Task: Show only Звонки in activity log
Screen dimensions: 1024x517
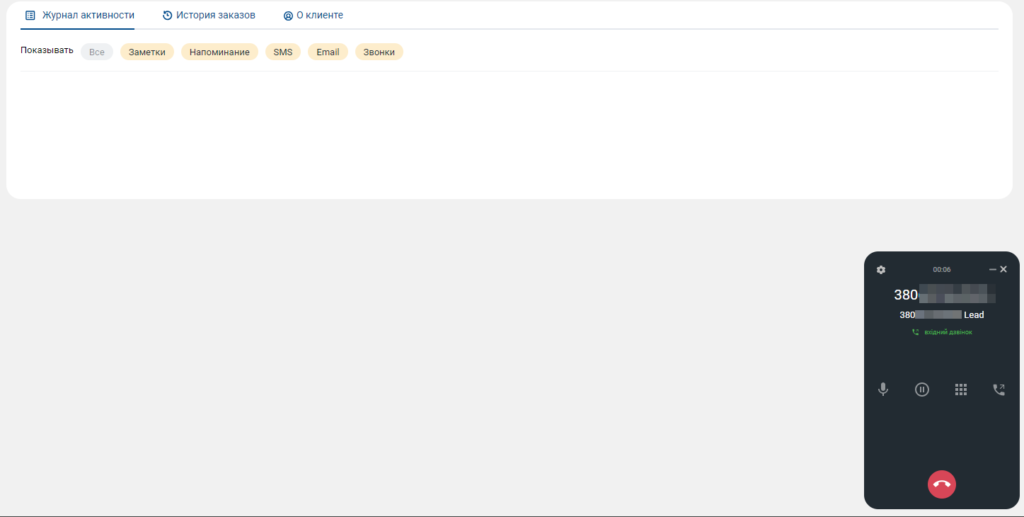Action: (379, 52)
